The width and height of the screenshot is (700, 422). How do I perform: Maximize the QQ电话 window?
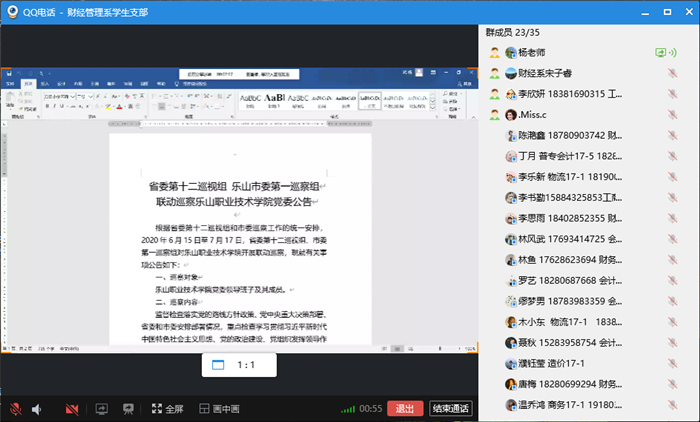pyautogui.click(x=666, y=11)
